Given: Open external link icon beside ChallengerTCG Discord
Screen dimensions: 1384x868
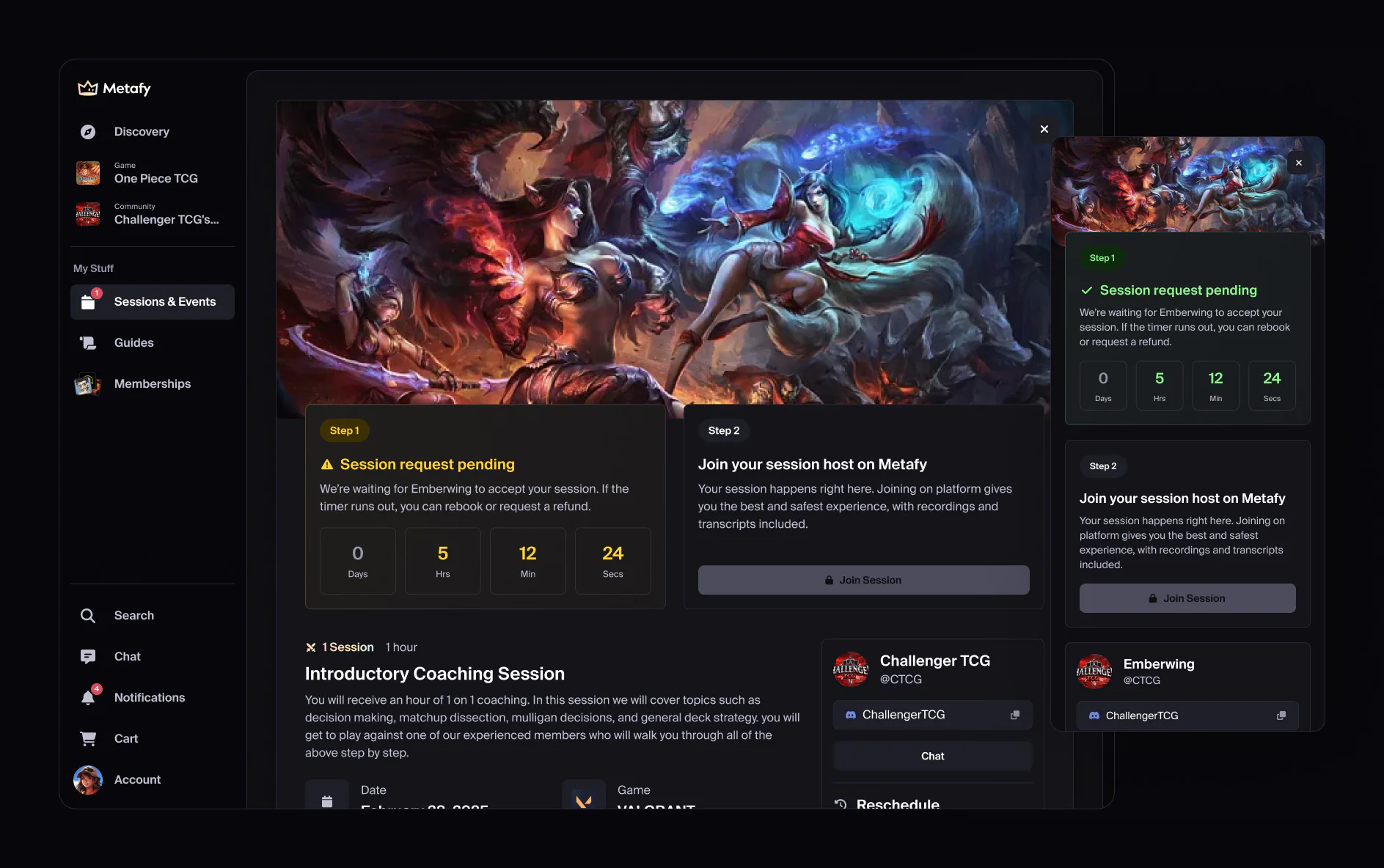Looking at the screenshot, I should pyautogui.click(x=1015, y=715).
